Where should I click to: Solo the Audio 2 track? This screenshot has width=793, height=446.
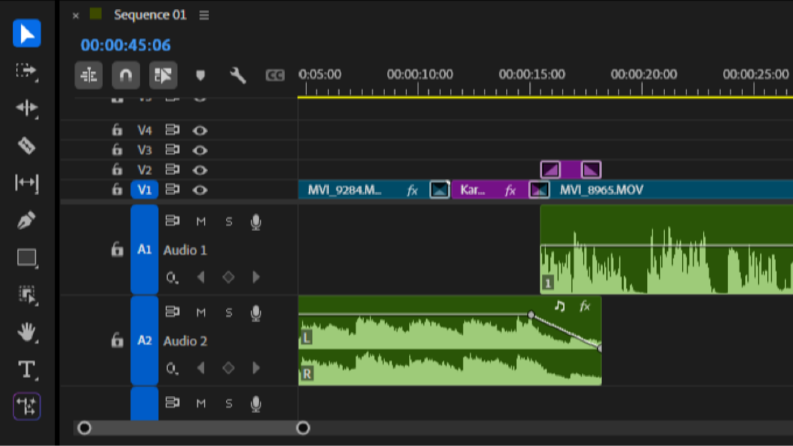click(x=229, y=313)
